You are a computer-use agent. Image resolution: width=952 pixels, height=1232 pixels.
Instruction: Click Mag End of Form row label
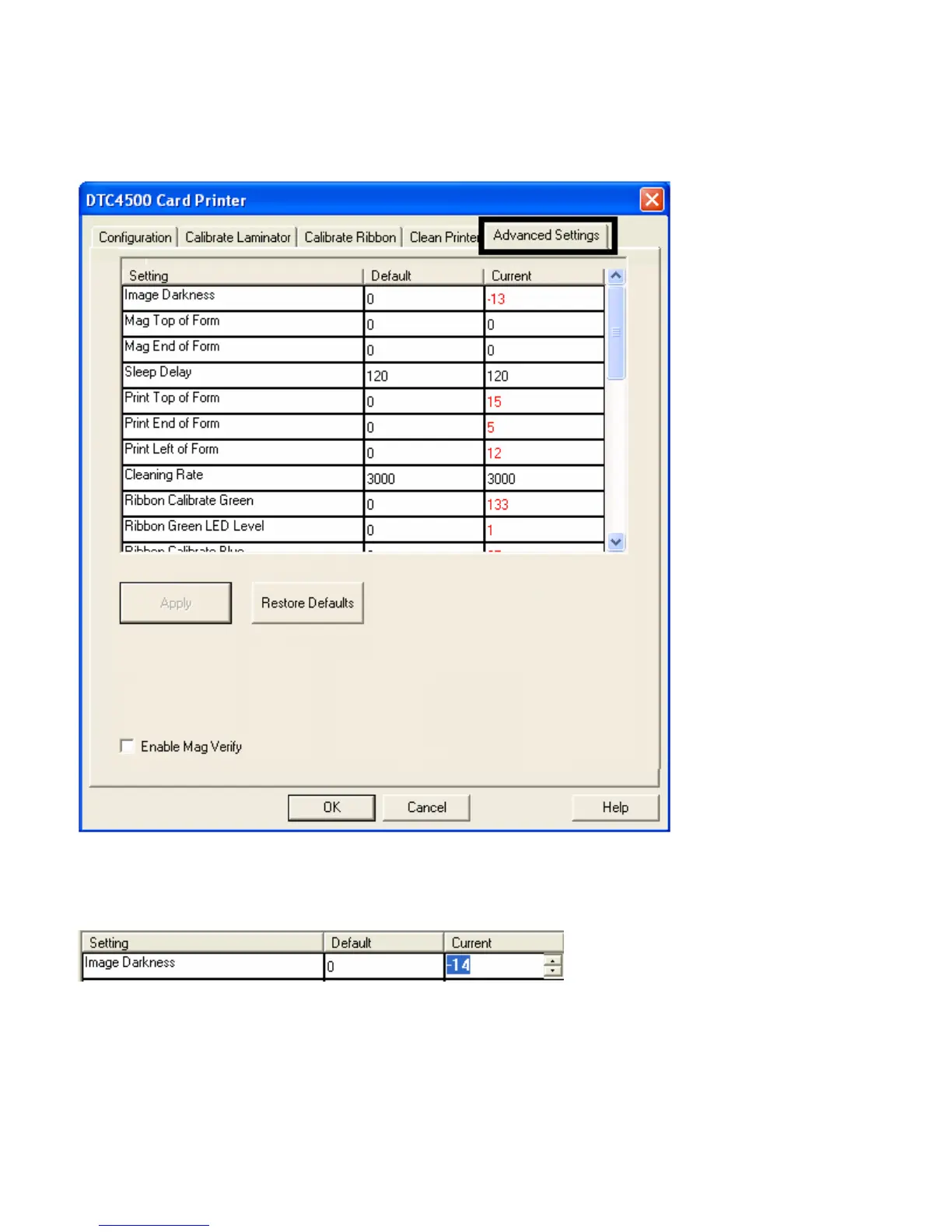pyautogui.click(x=172, y=347)
